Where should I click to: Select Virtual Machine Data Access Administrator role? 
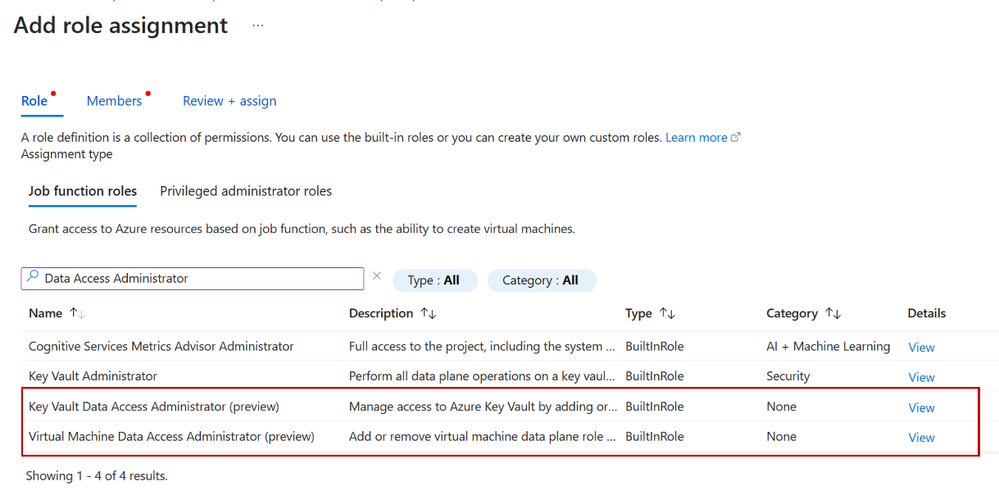click(x=171, y=437)
